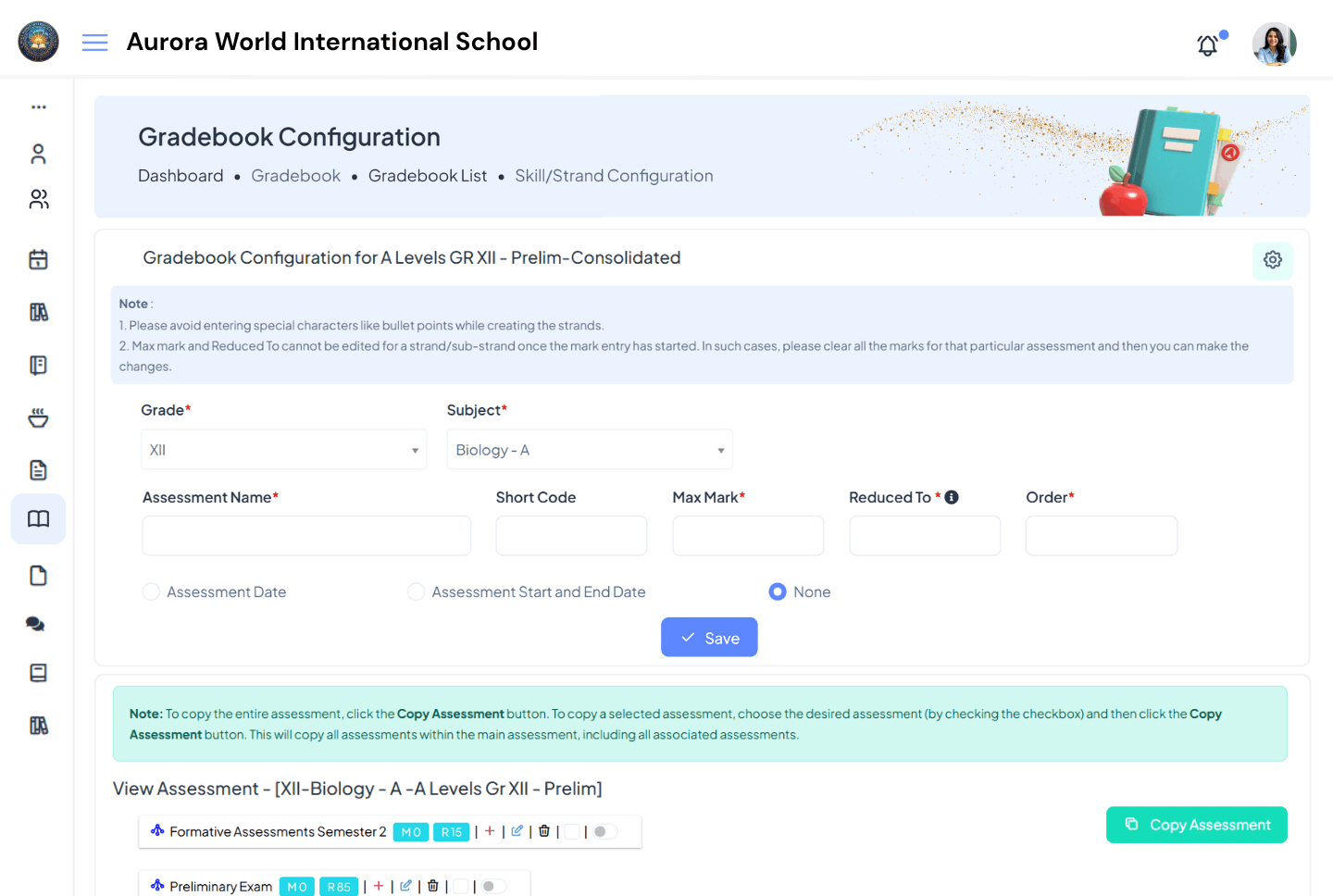The height and width of the screenshot is (896, 1333).
Task: Go to Dashboard from the breadcrumb
Action: [x=181, y=175]
